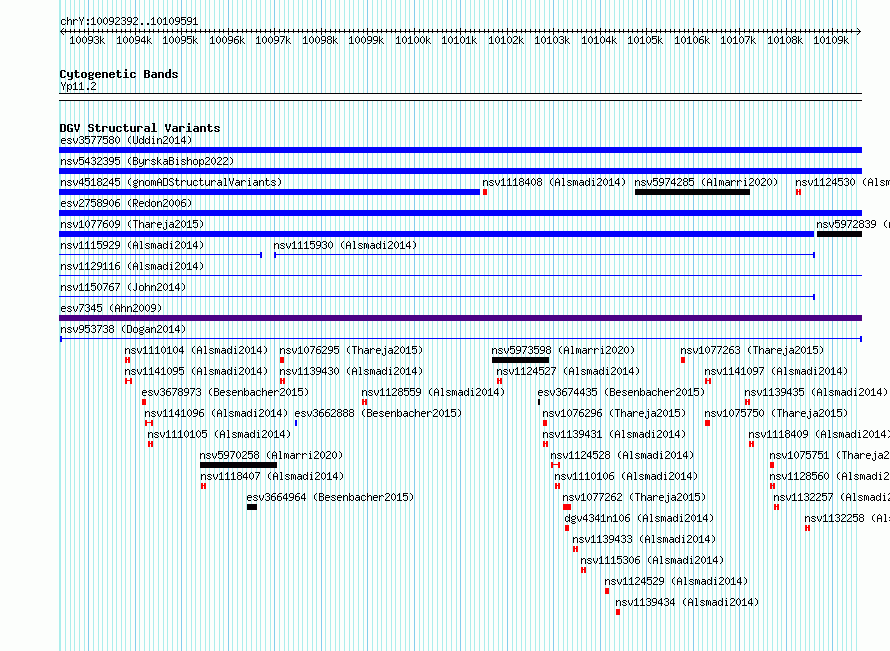Click the 10105k ruler position label
This screenshot has height=651, width=890.
click(645, 40)
